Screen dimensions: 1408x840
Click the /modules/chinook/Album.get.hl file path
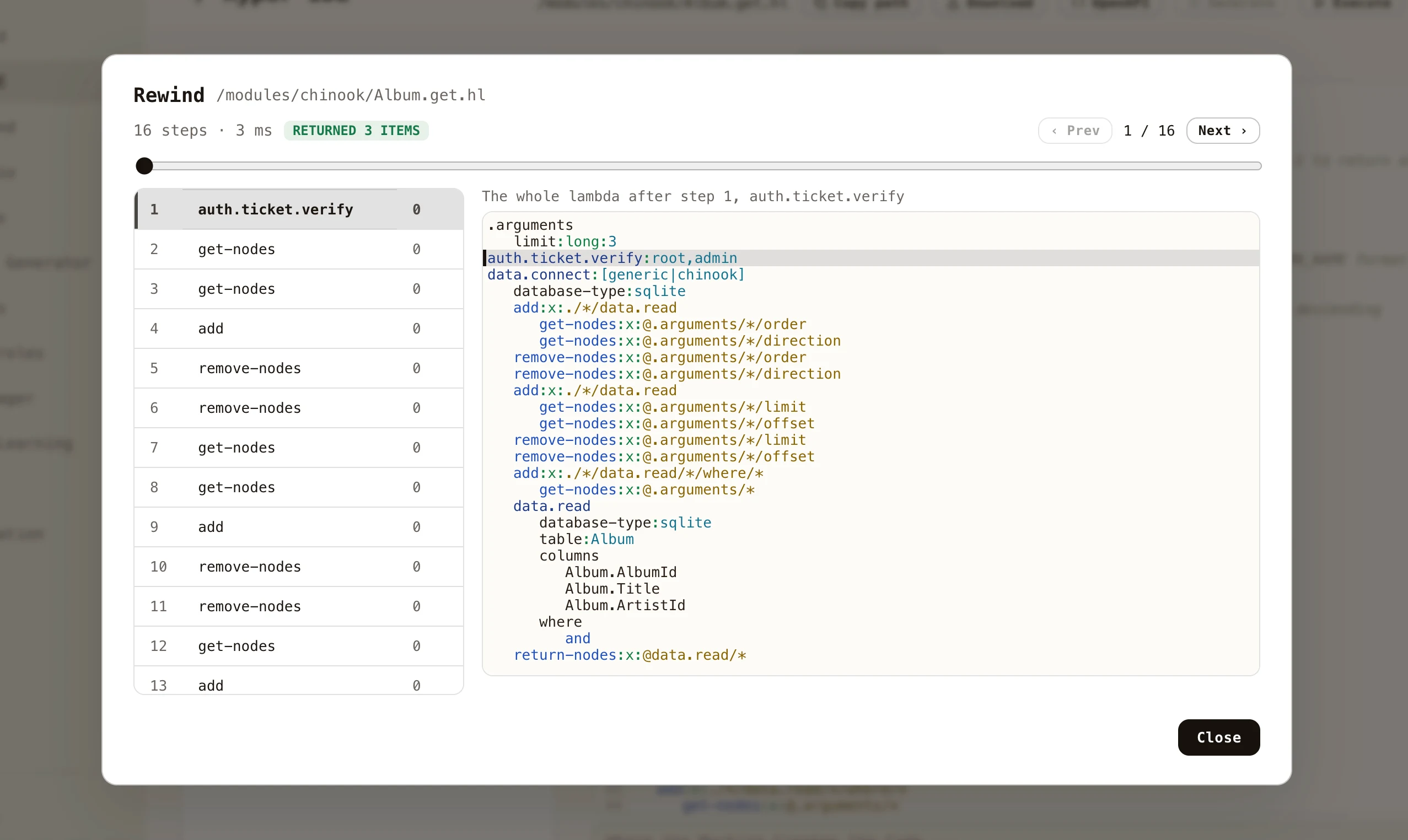351,95
